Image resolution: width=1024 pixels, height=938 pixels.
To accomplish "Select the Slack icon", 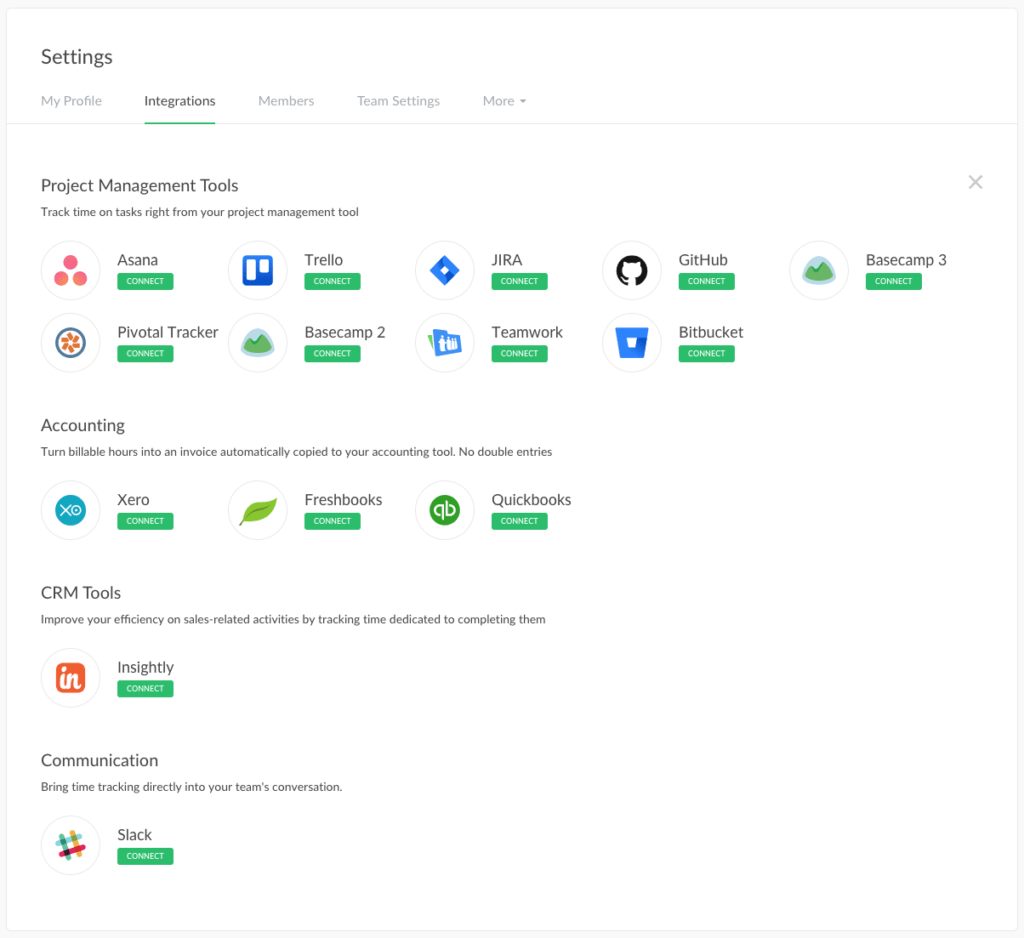I will 70,845.
